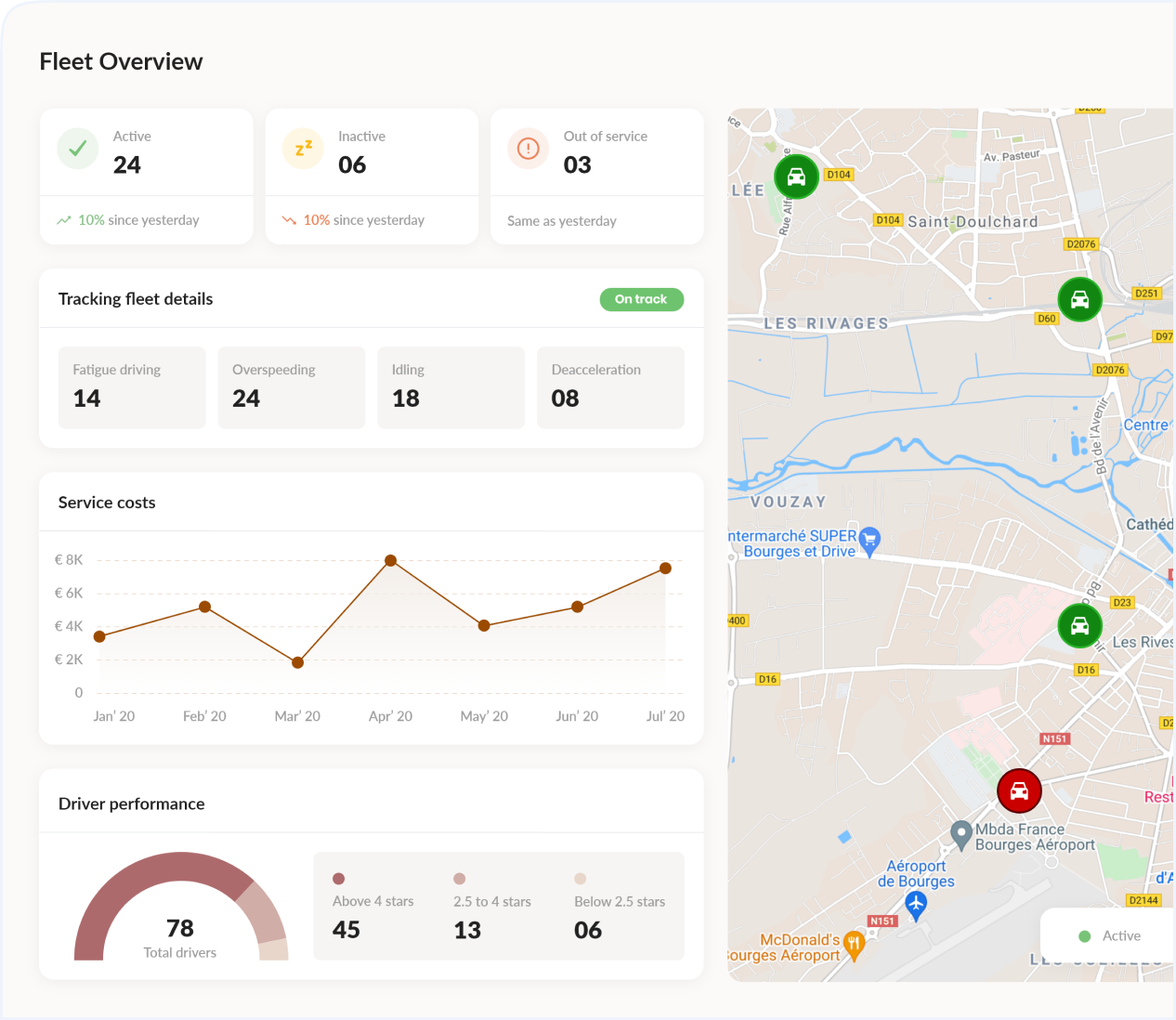Click the Inactive Zz sleep icon
1176x1020 pixels.
click(x=302, y=149)
